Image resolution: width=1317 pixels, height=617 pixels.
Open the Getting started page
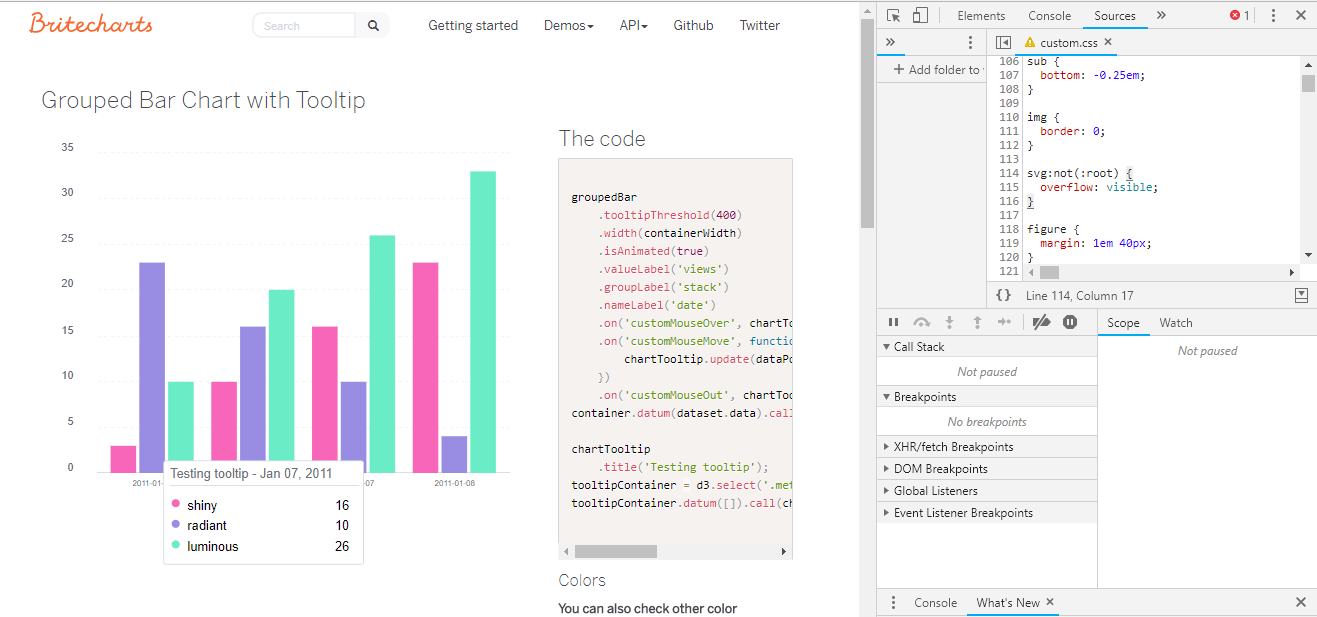coord(473,25)
